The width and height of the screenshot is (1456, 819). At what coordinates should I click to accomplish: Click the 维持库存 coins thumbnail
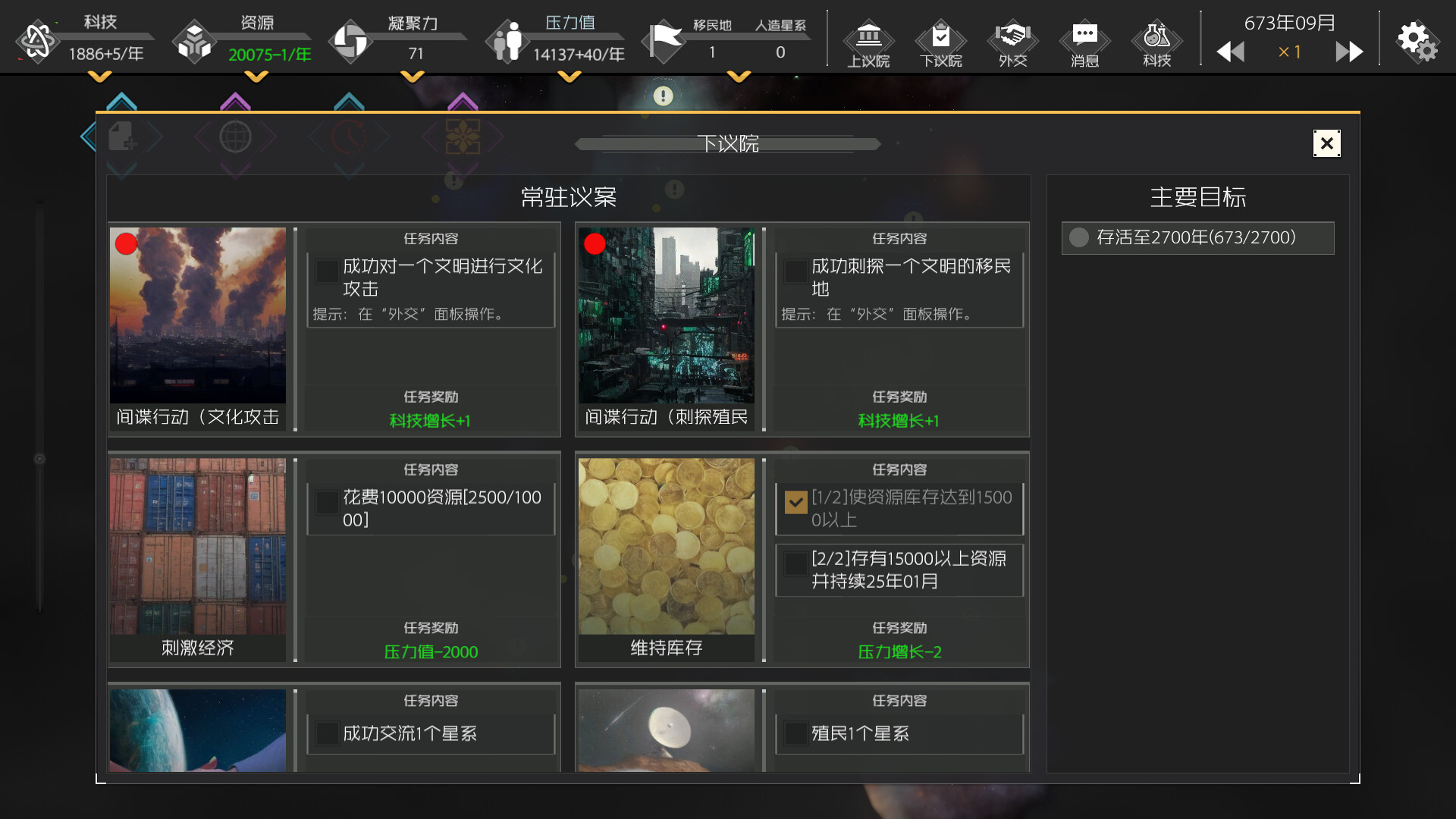[x=667, y=546]
